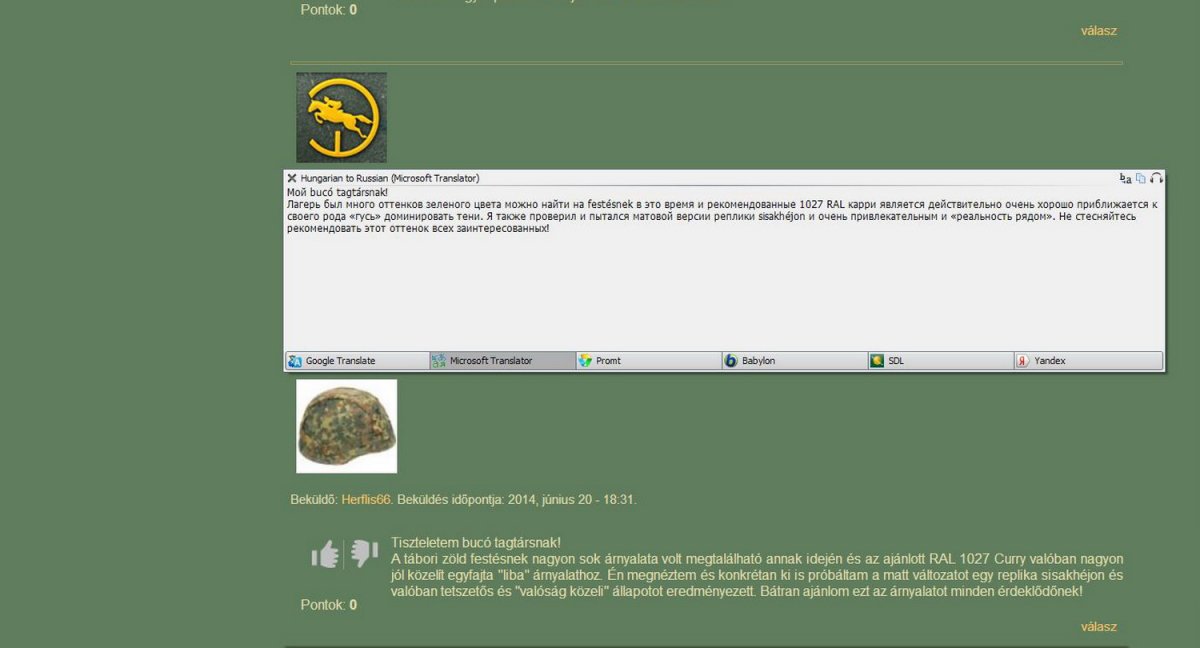Click 'Pontok: 0' under Herflis66 post
Screen dimensions: 1200x648
(x=329, y=605)
